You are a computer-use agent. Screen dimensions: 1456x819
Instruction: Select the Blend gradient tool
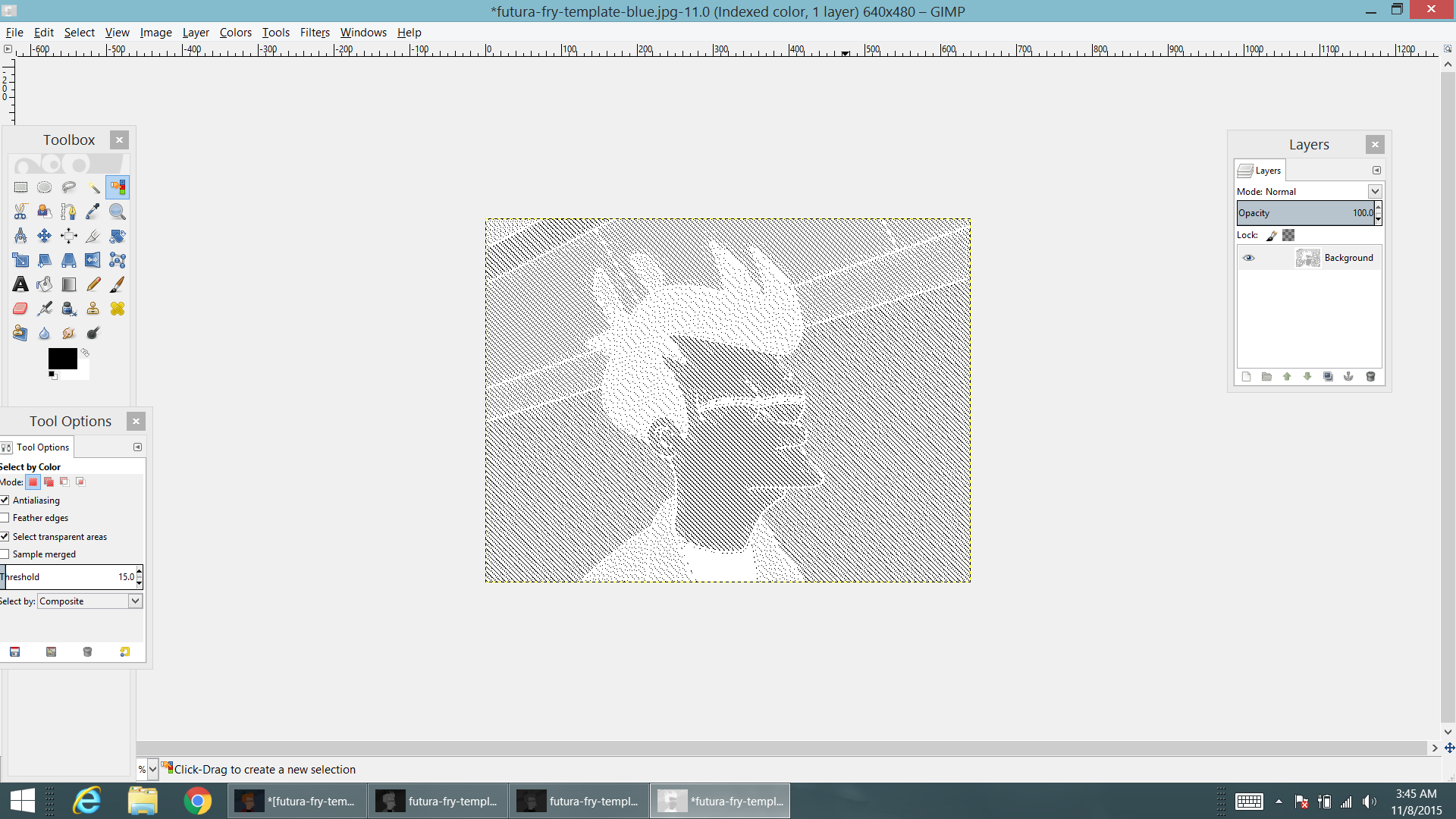pyautogui.click(x=69, y=284)
